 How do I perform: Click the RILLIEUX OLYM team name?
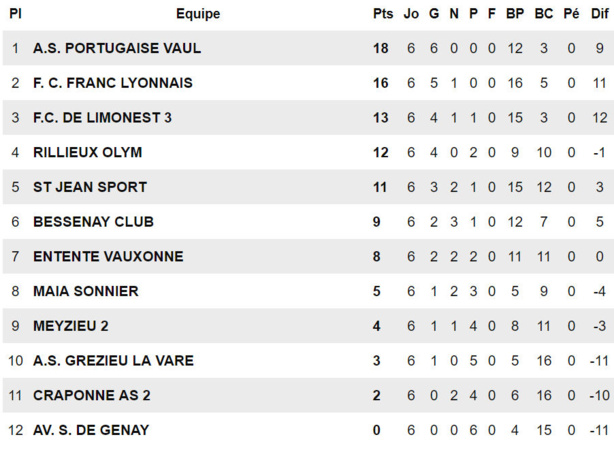88,153
